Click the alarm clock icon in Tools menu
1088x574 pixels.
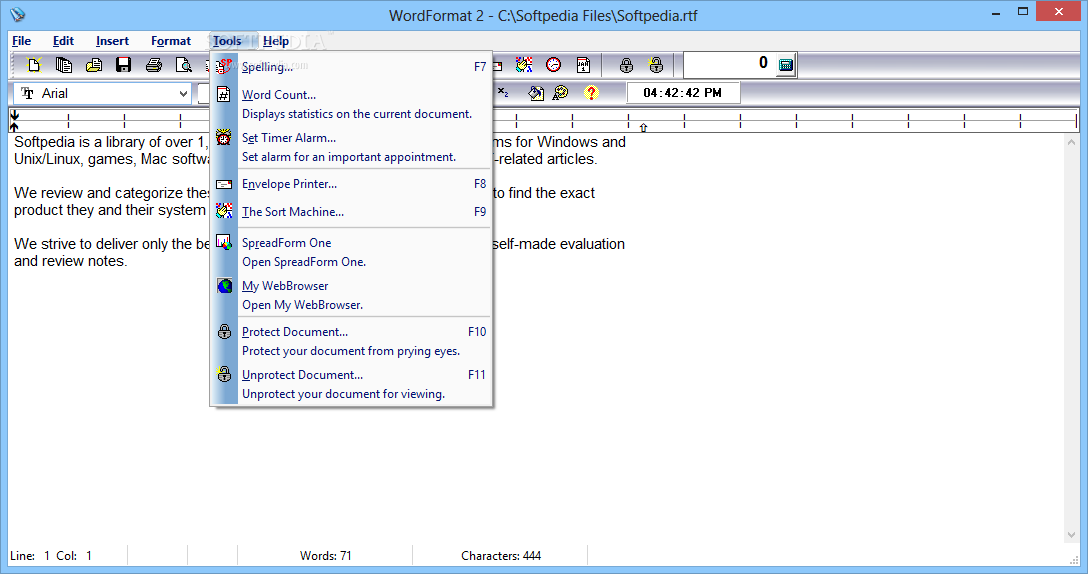coord(223,137)
